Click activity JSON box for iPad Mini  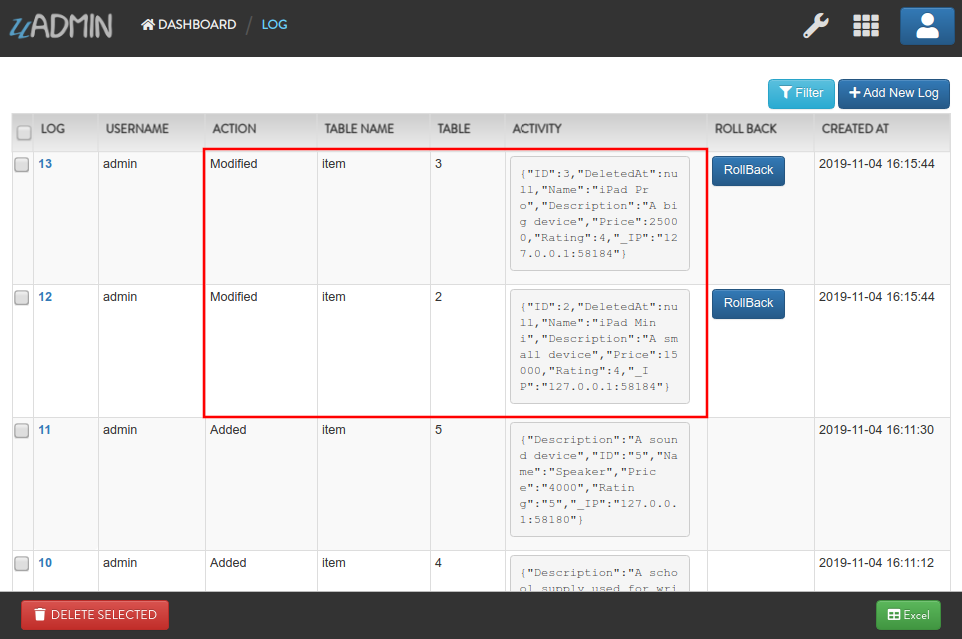[599, 346]
